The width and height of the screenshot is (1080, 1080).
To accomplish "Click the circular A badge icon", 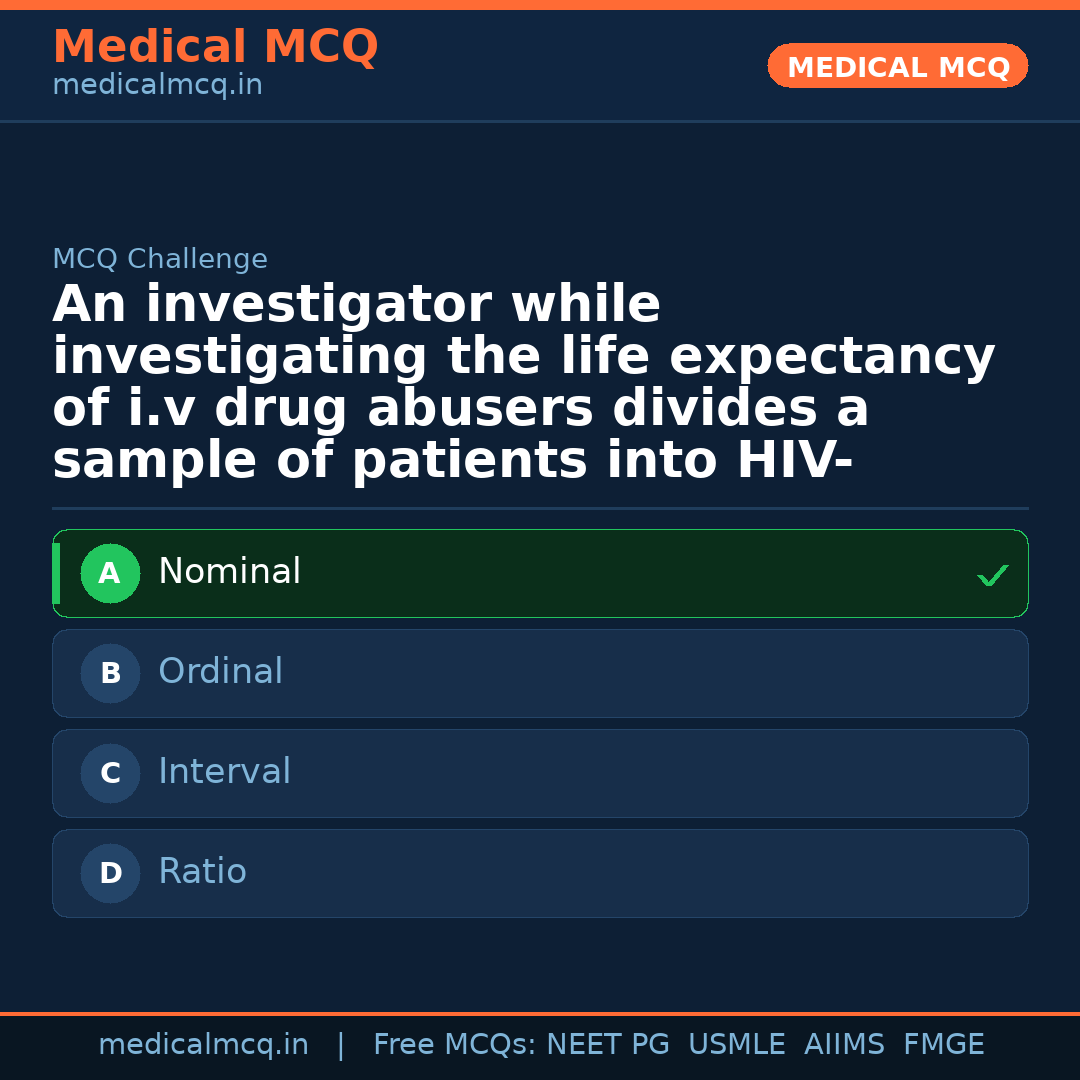I will point(110,573).
